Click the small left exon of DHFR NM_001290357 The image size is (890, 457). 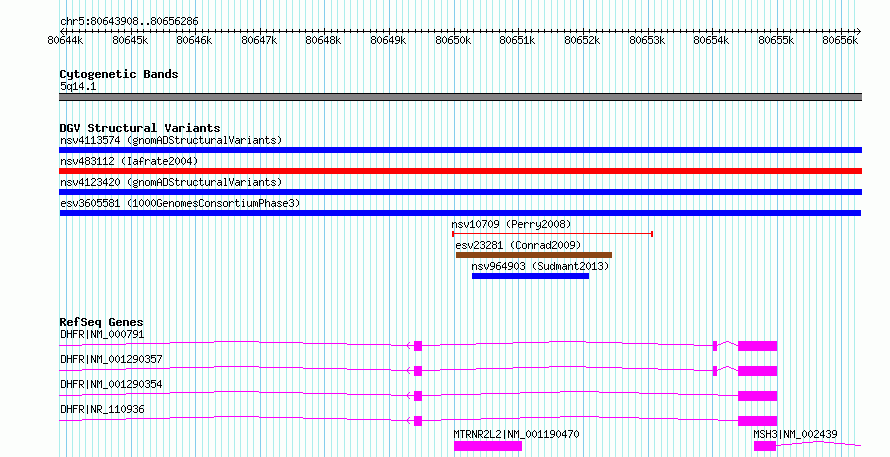pyautogui.click(x=418, y=371)
